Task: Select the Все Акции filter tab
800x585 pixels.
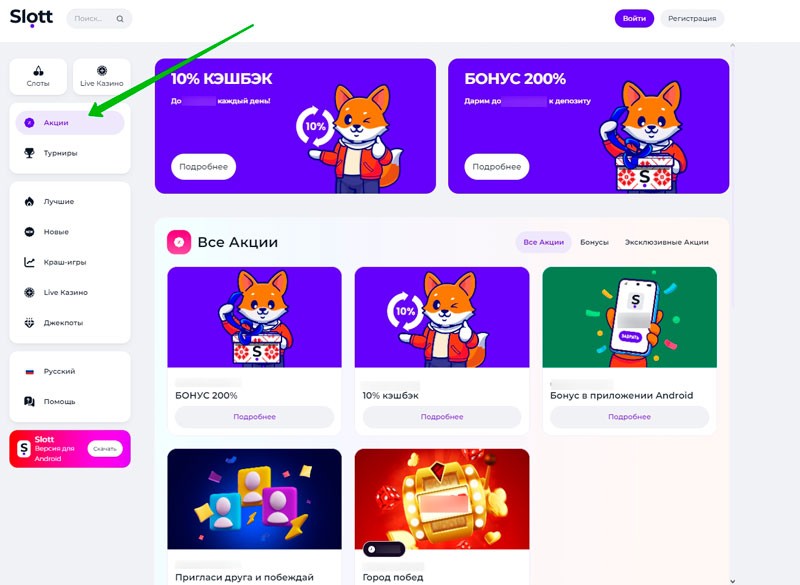Action: (x=543, y=242)
